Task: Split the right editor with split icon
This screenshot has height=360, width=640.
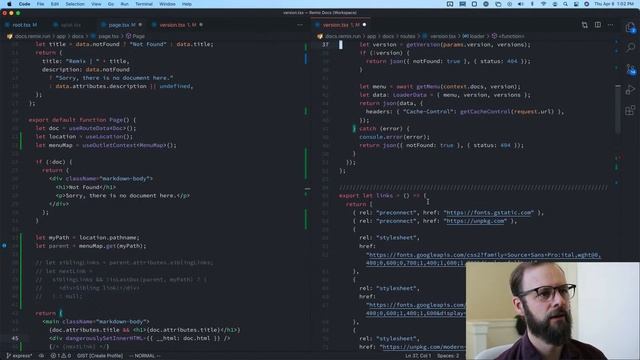Action: point(598,25)
